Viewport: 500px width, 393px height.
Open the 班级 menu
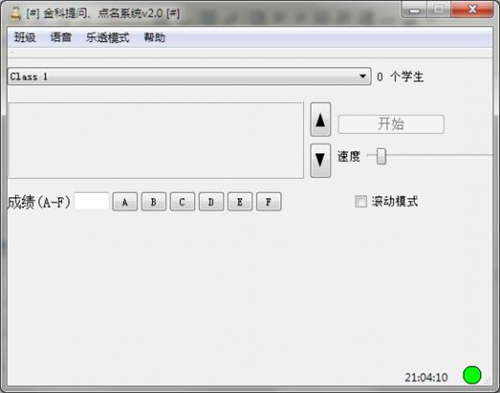(x=25, y=37)
